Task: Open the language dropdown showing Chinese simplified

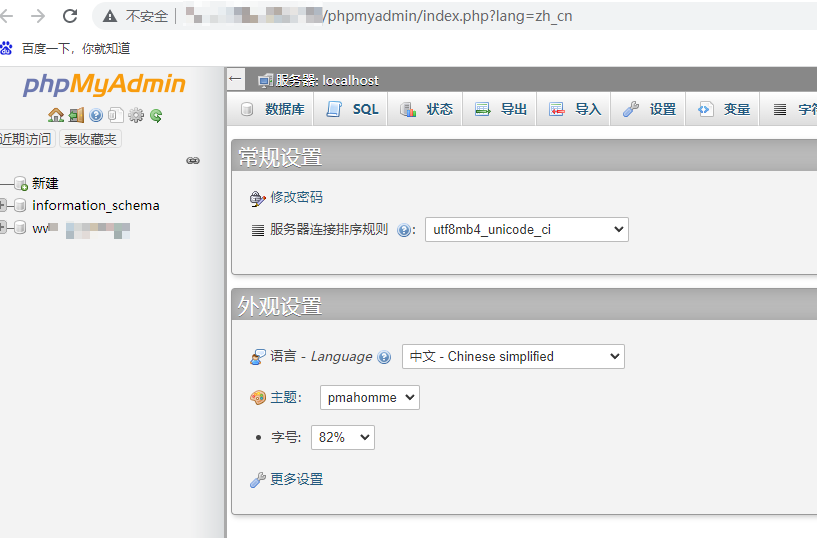Action: pos(513,357)
